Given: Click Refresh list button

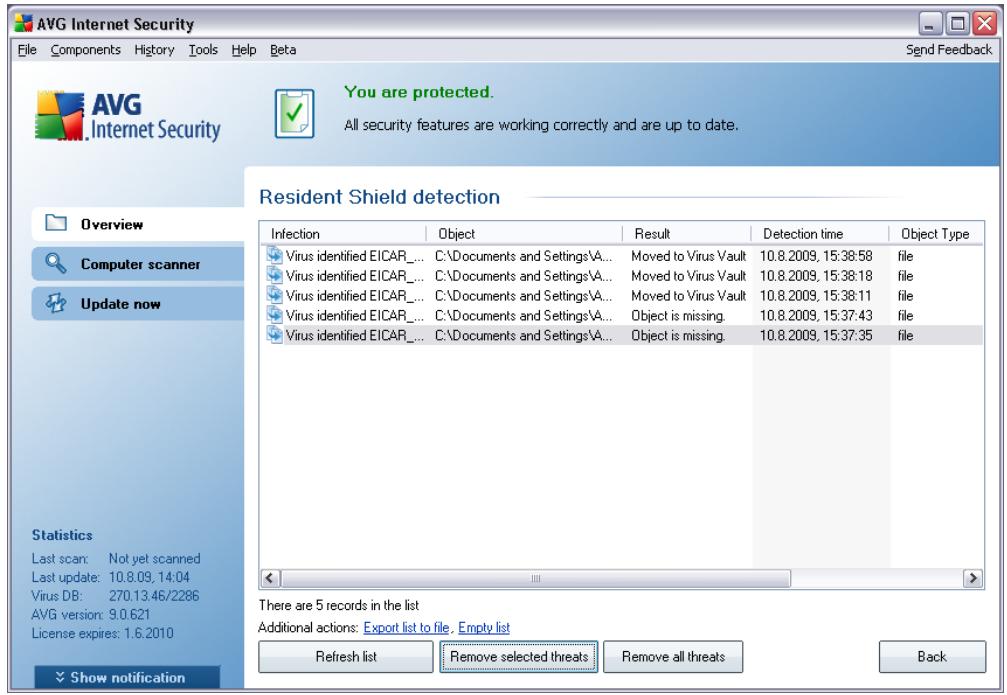Looking at the screenshot, I should point(346,656).
